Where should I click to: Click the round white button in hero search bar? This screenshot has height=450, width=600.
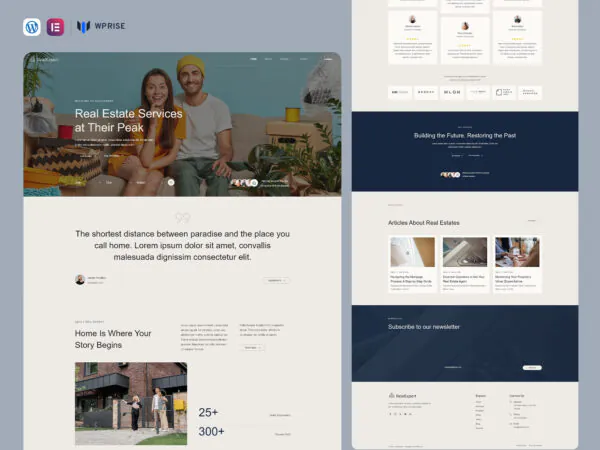pos(171,182)
